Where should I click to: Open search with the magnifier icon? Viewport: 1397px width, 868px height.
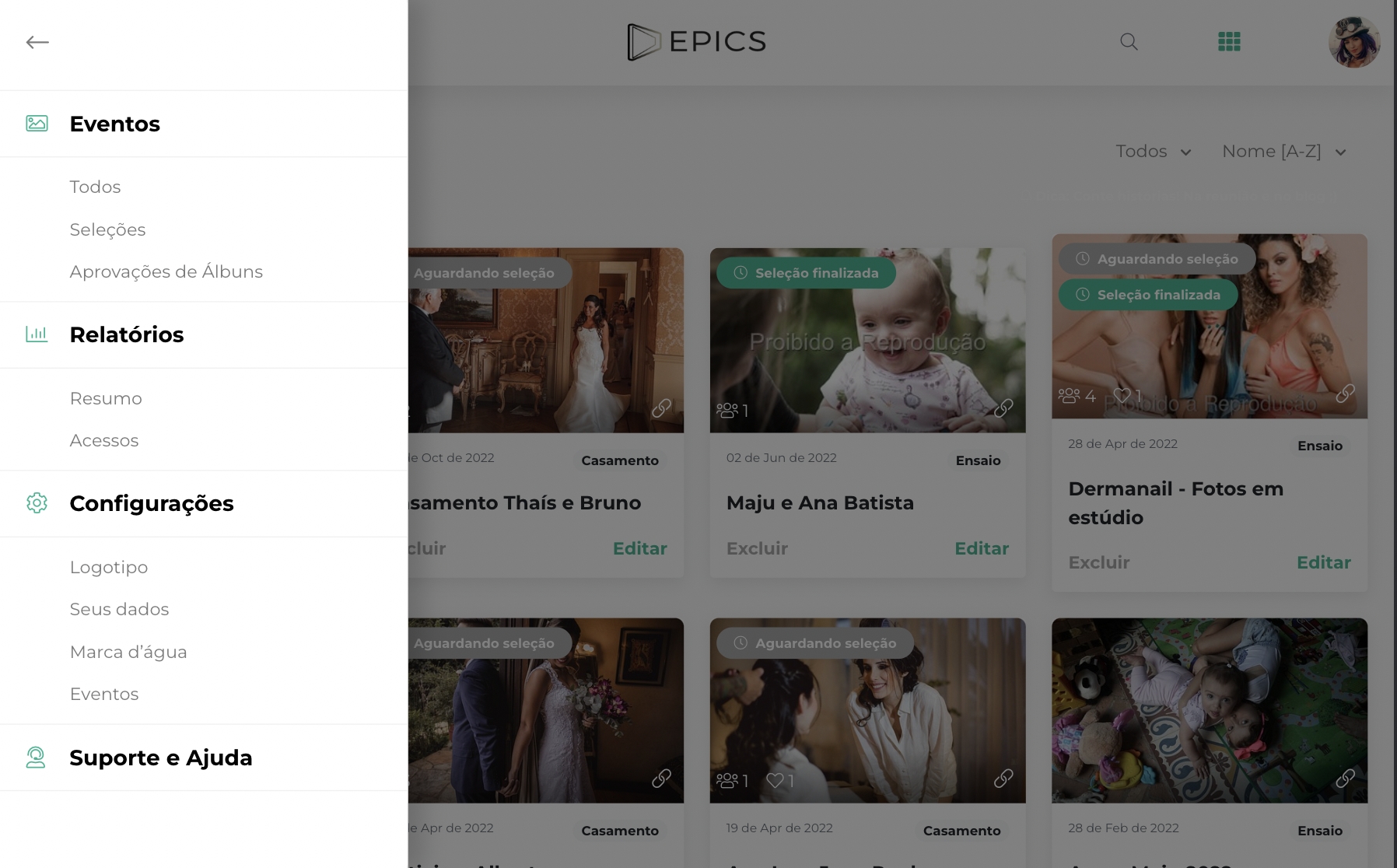click(1129, 42)
